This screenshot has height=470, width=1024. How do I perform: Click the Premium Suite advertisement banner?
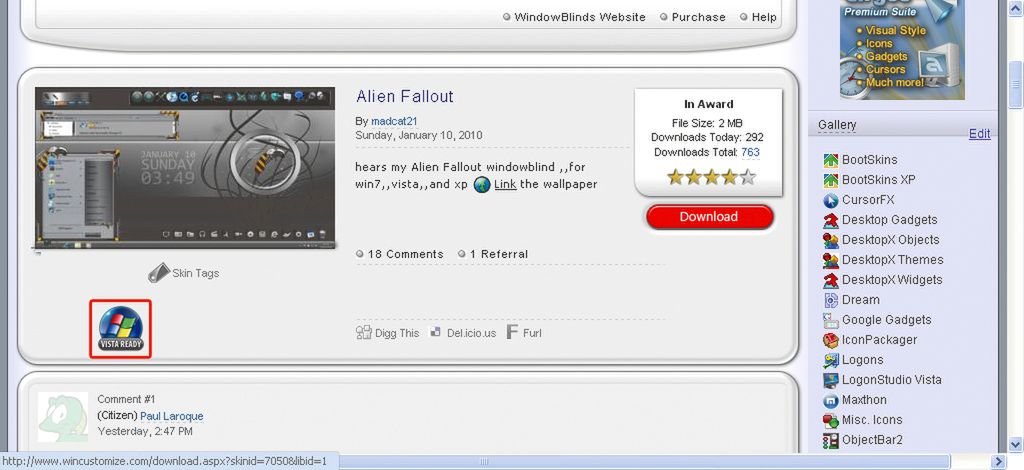902,50
